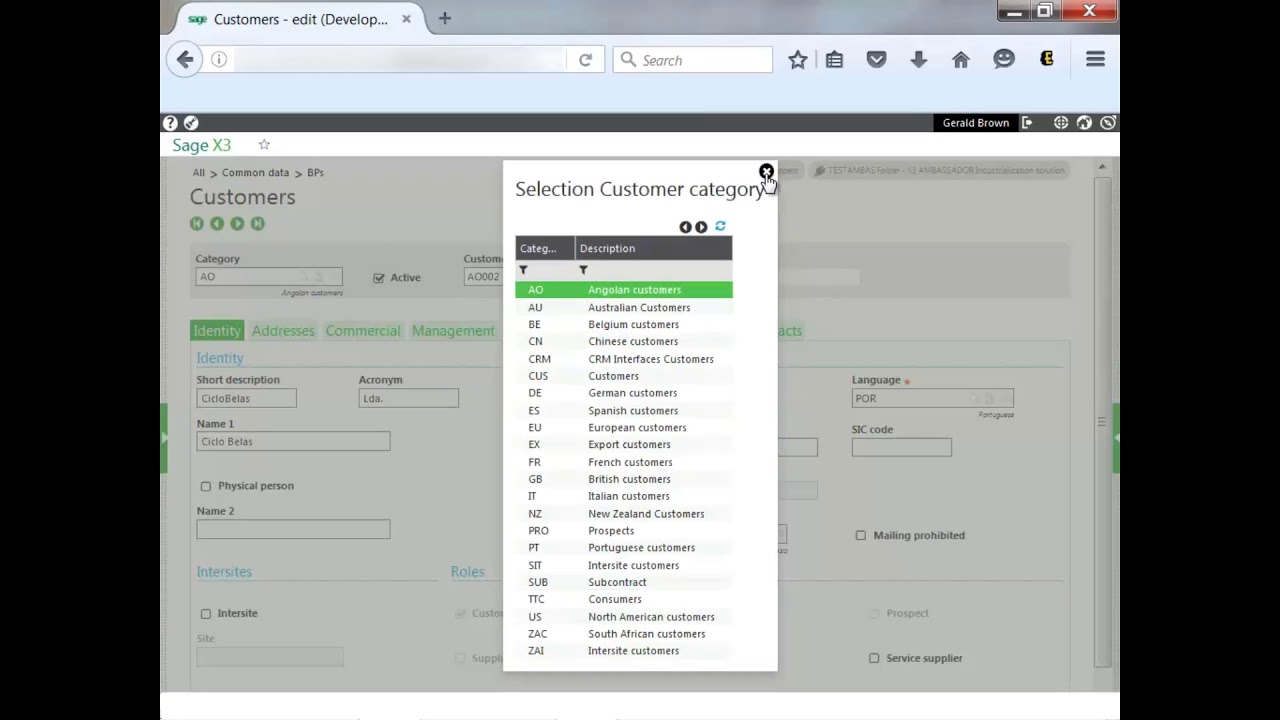This screenshot has width=1280, height=720.
Task: Click the Africa globe icon in black bar
Action: (x=1084, y=123)
